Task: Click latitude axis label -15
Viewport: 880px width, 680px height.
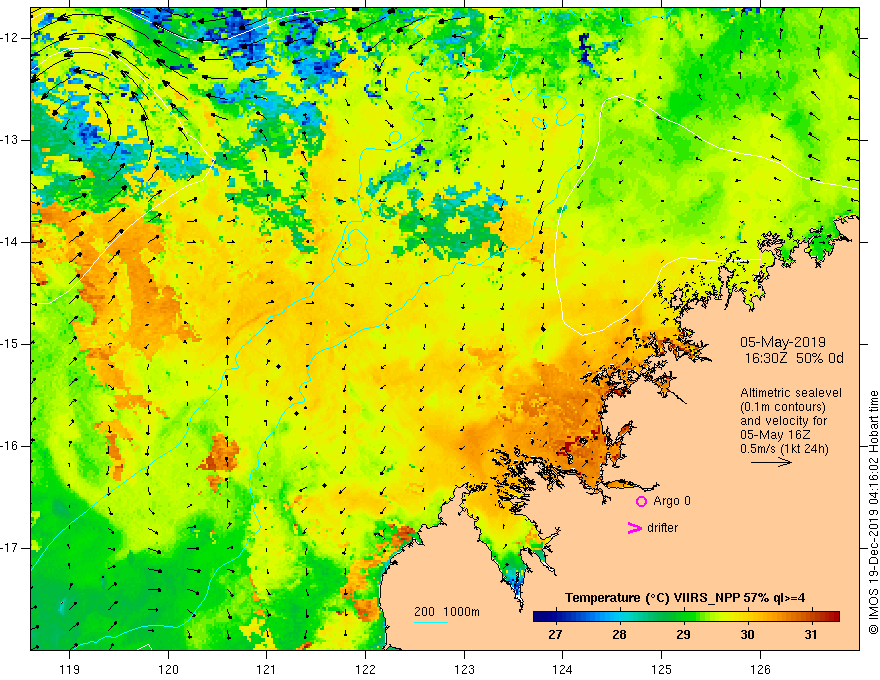Action: [x=10, y=344]
